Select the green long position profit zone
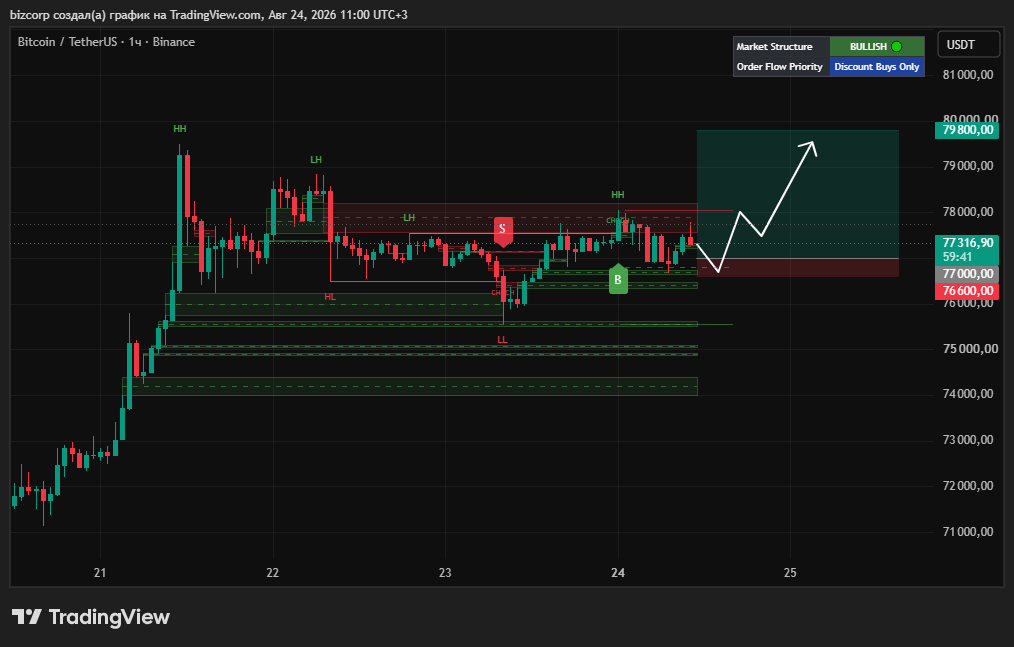This screenshot has width=1014, height=647. [797, 194]
